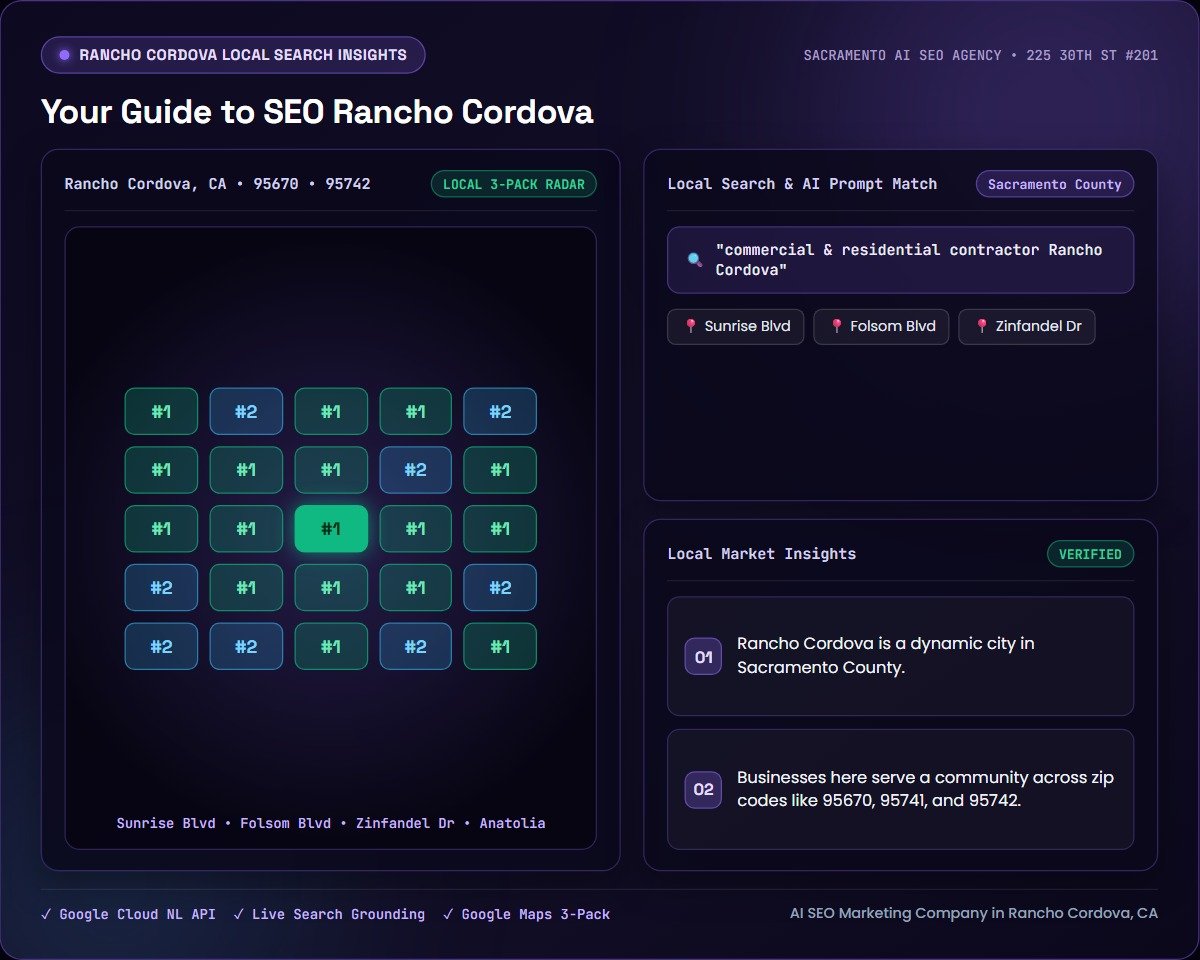
Task: Click the magnifier icon in the search prompt box
Action: point(695,260)
